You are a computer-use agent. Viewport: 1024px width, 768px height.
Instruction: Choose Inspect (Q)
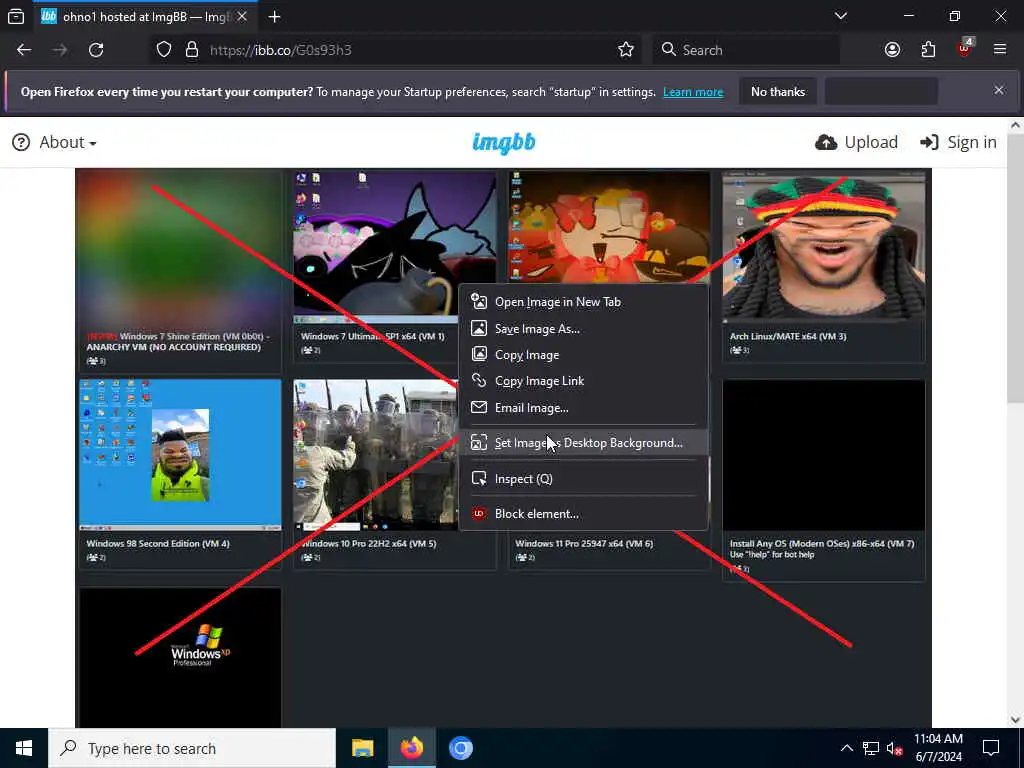583,479
